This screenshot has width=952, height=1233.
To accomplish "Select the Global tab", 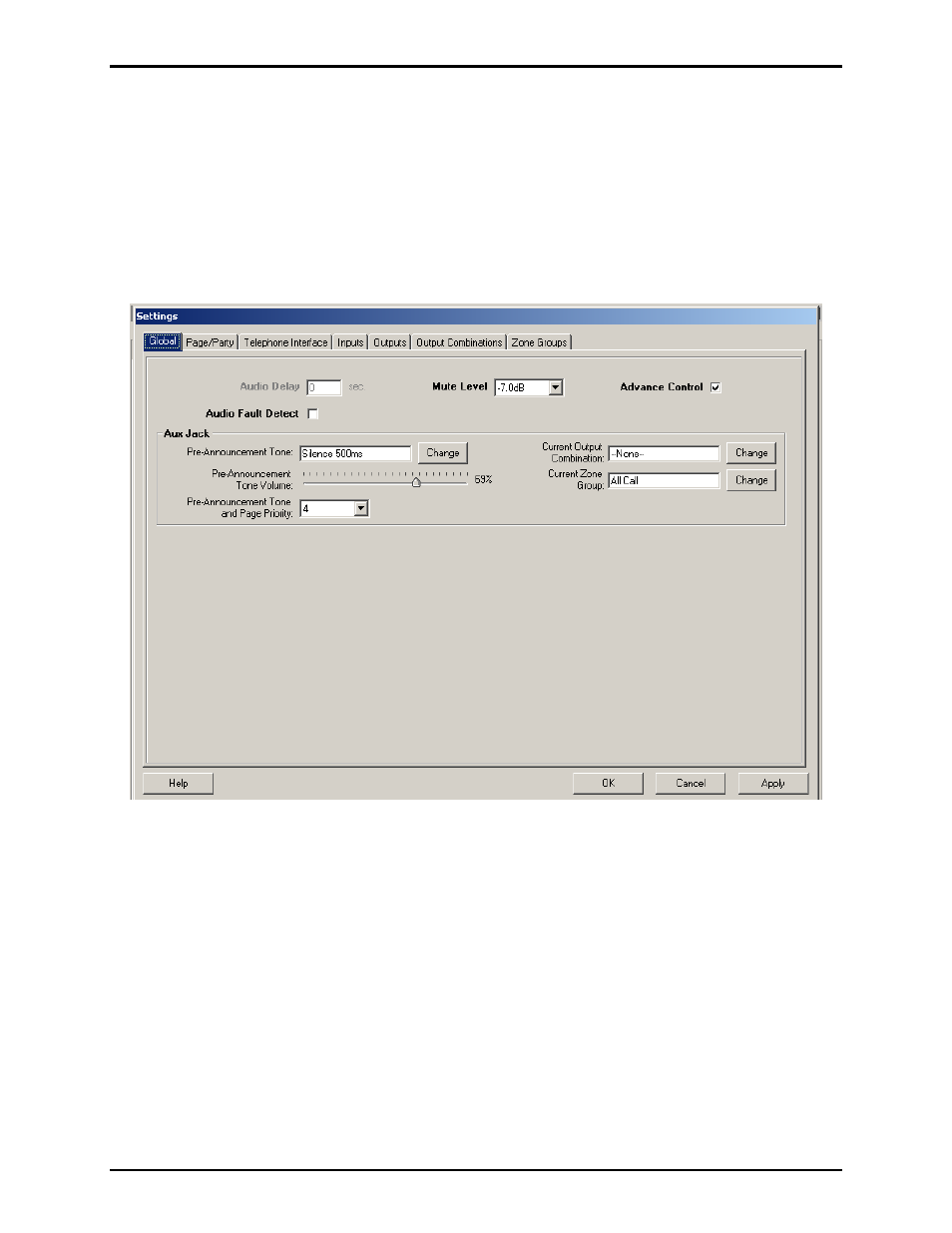I will (163, 341).
